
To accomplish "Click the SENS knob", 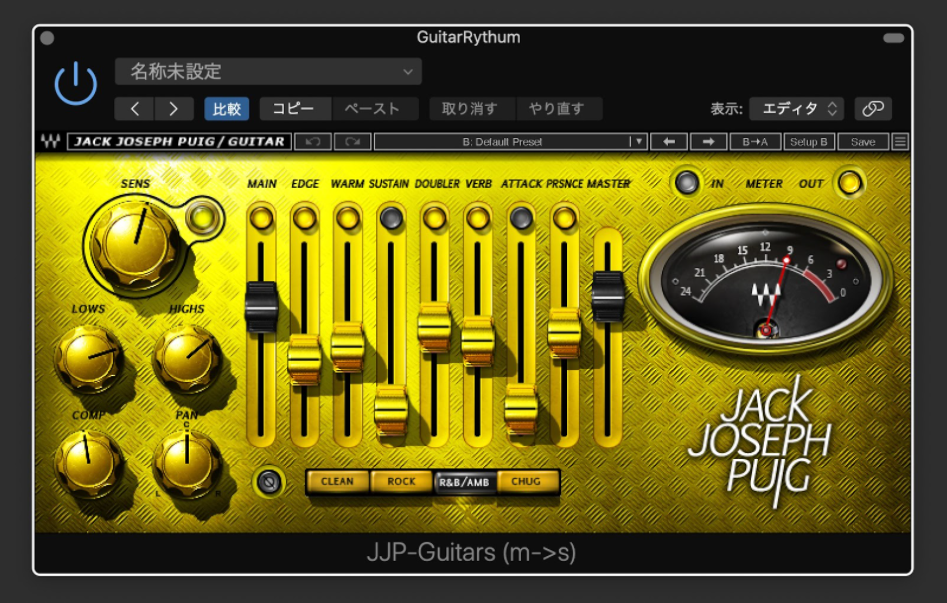I will tap(135, 244).
